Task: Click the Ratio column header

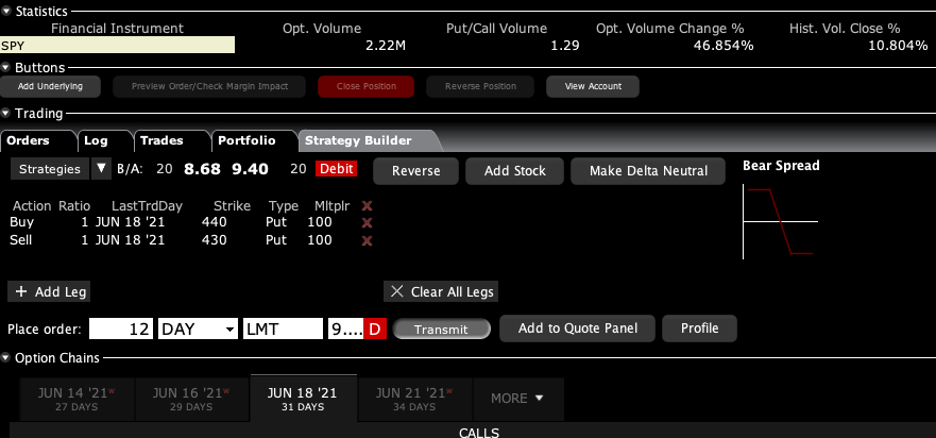Action: (74, 206)
